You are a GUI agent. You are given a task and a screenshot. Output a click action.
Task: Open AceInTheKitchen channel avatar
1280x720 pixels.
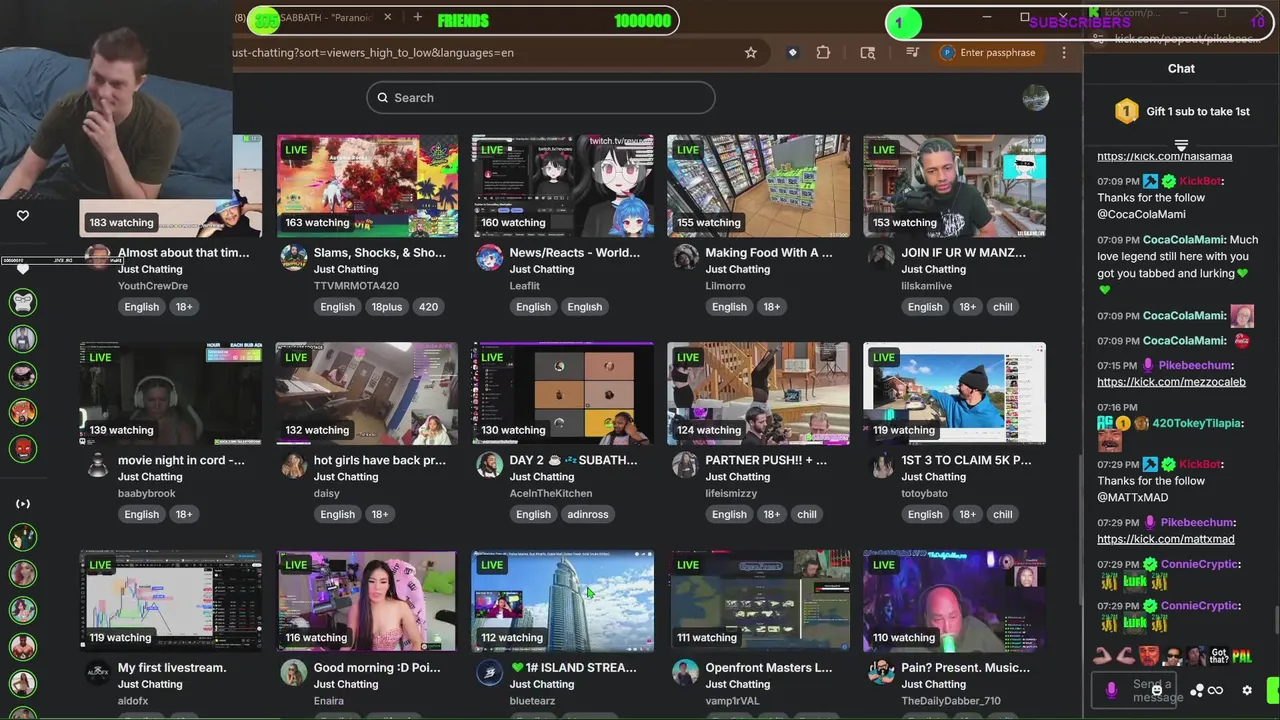pyautogui.click(x=489, y=466)
